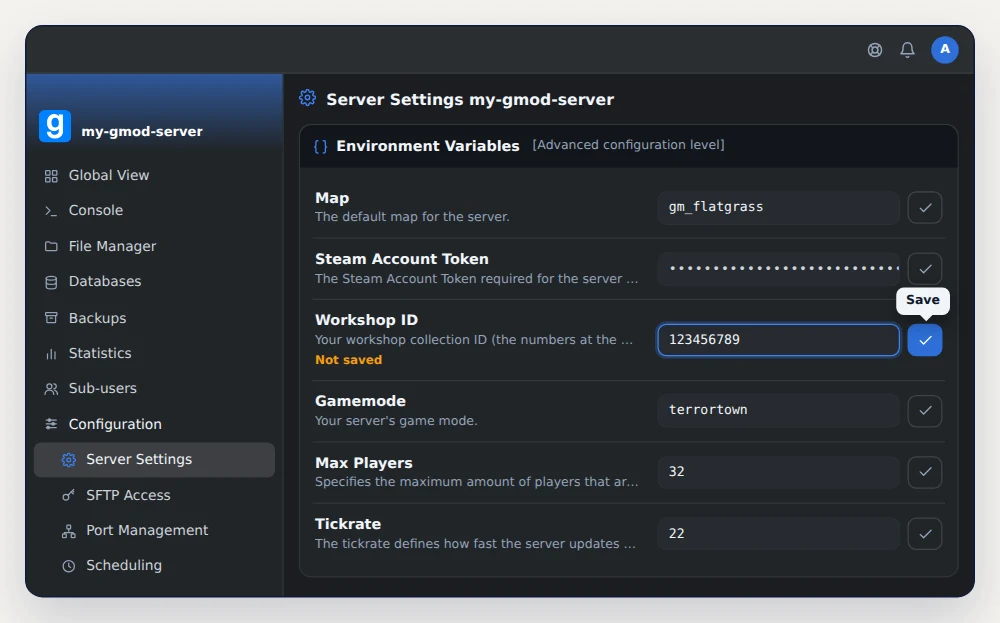Click '[Advanced configuration level]' label
Viewport: 1000px width, 623px height.
(x=628, y=145)
